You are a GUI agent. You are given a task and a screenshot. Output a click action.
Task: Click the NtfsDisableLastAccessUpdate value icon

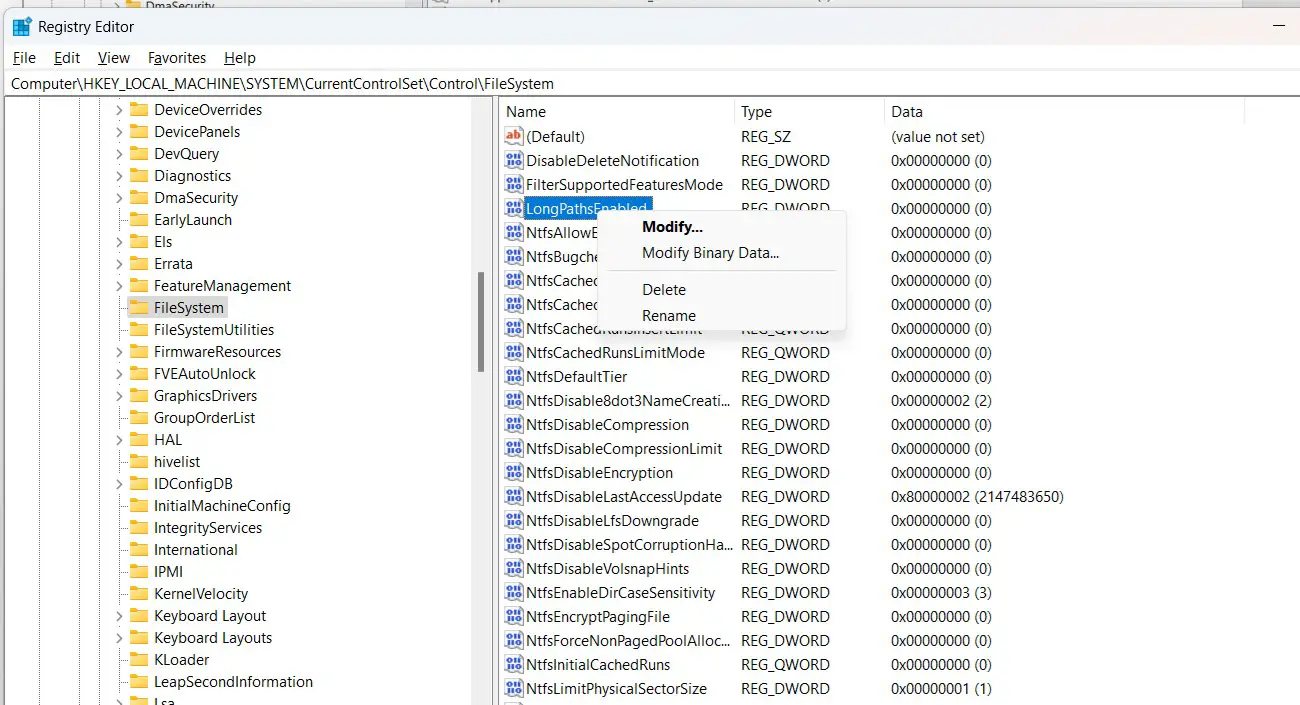(x=514, y=496)
